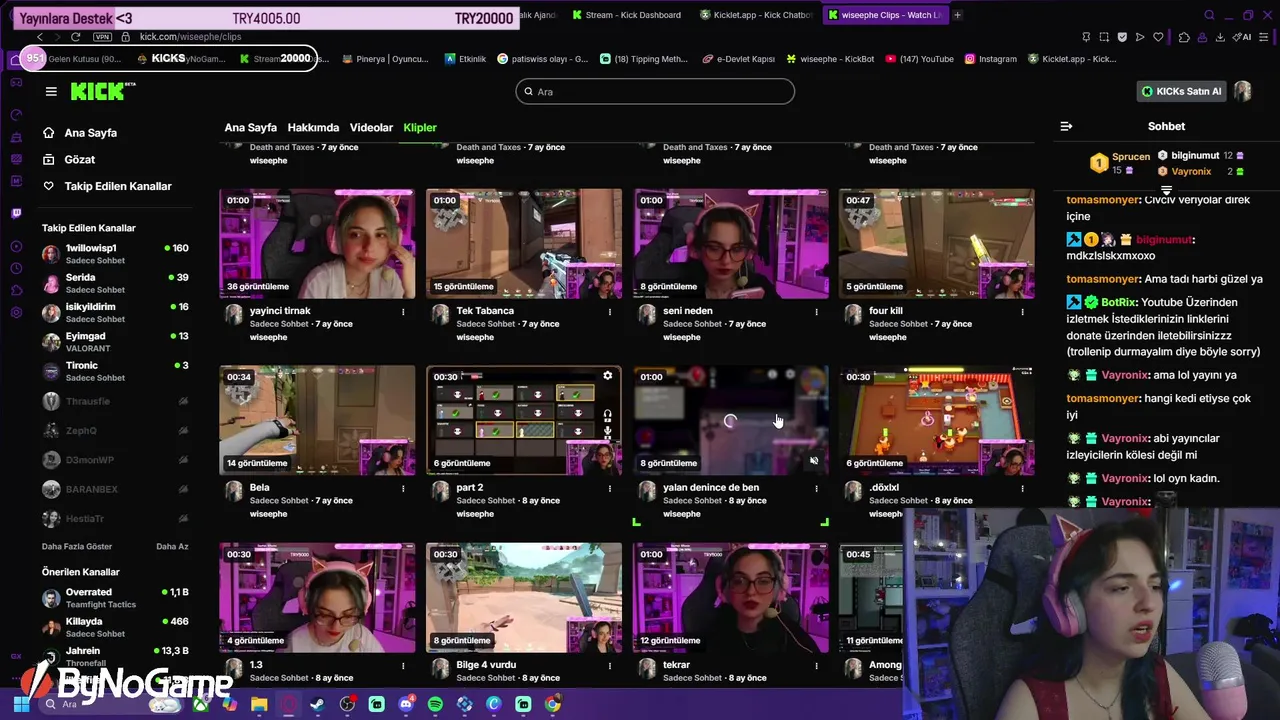Open the ad blocker shield icon
The width and height of the screenshot is (1280, 720).
click(x=1122, y=37)
